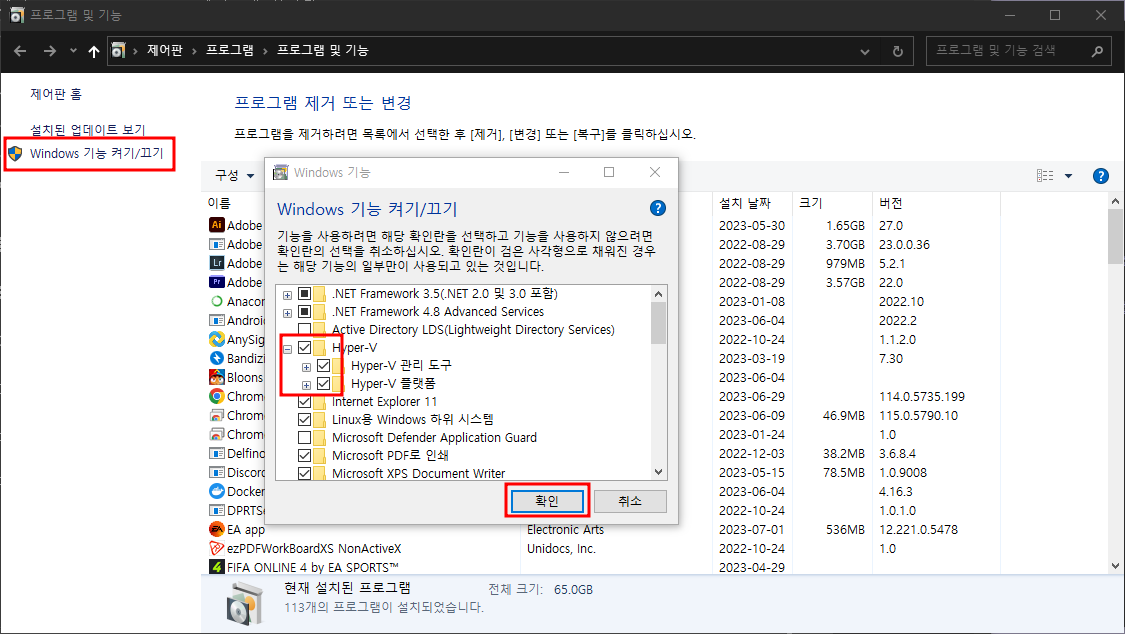Open 제어판 홈 link
Viewport: 1125px width, 634px height.
(x=56, y=94)
